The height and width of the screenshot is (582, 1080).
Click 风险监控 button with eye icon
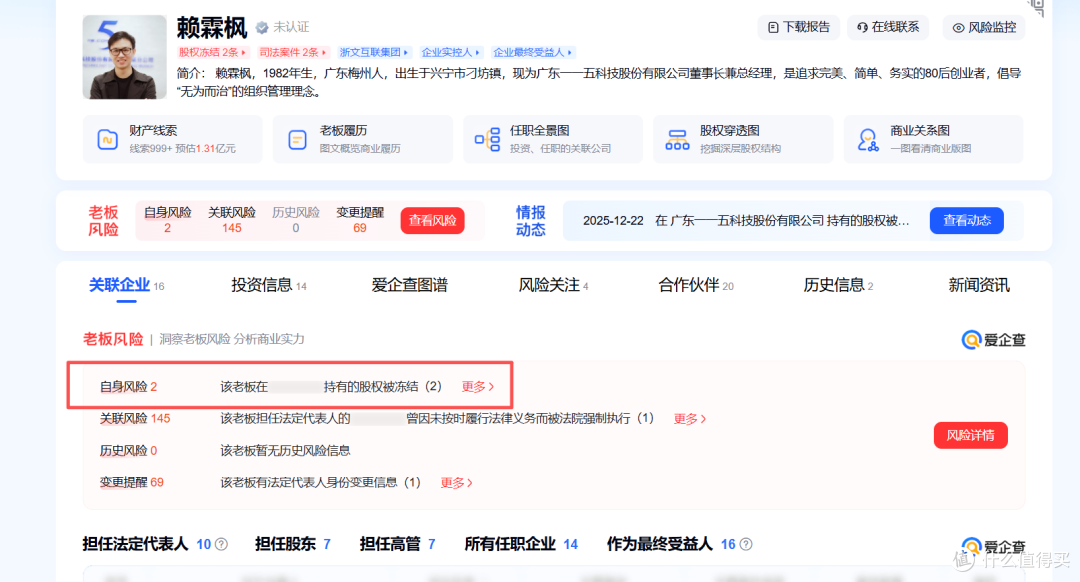pos(984,28)
